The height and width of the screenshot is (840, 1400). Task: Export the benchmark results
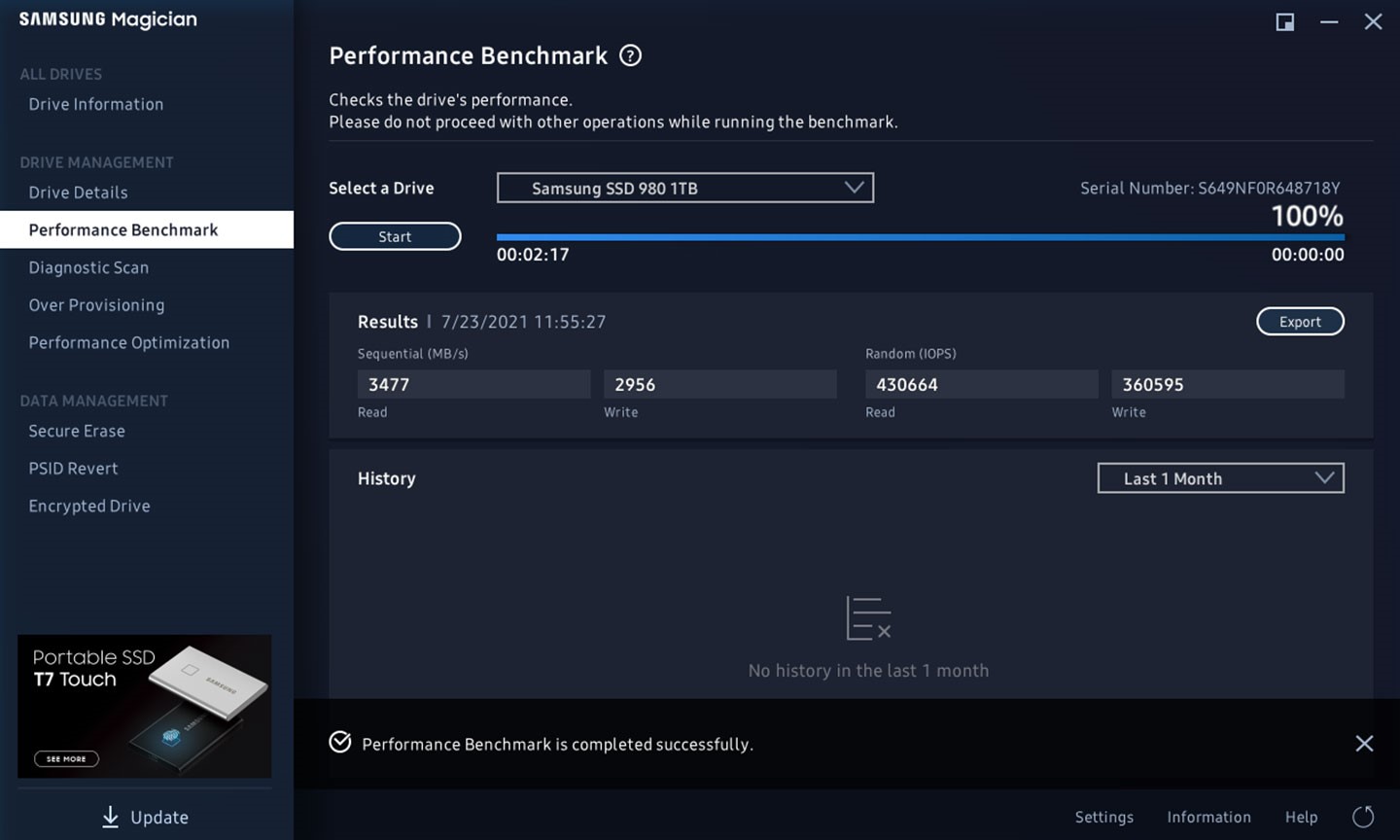click(x=1300, y=322)
